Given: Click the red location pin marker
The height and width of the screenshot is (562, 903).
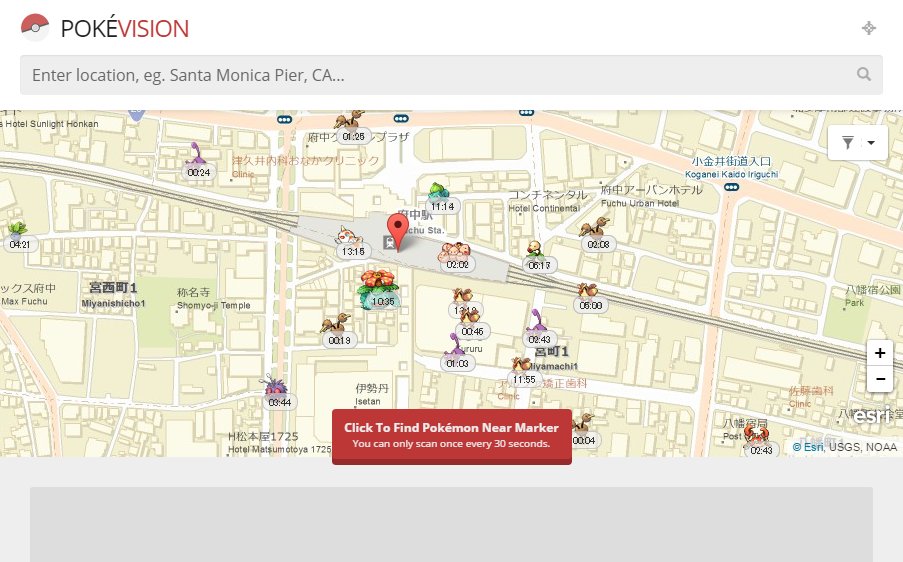Looking at the screenshot, I should click(397, 231).
